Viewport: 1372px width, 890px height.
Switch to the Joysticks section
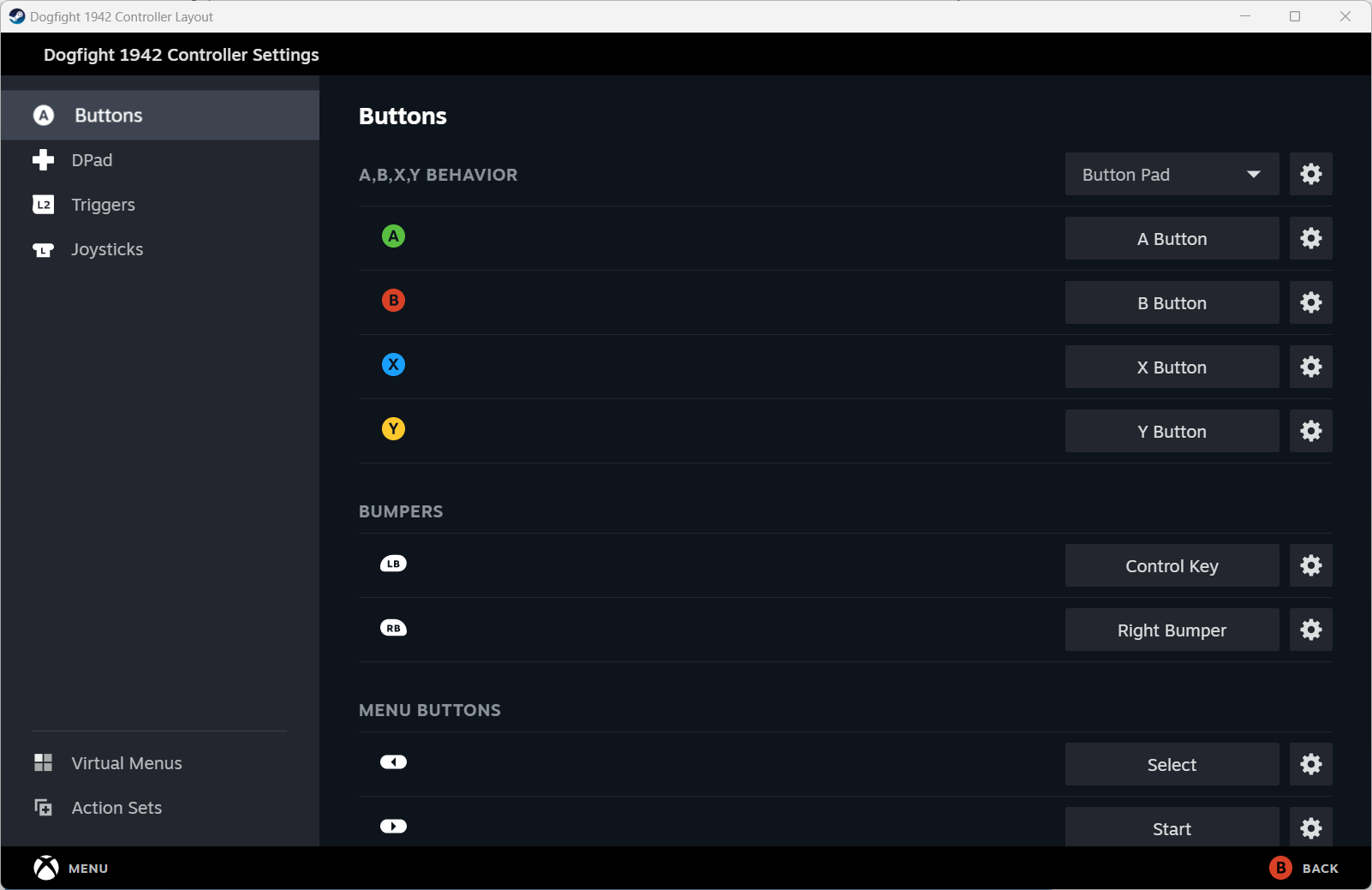click(160, 249)
